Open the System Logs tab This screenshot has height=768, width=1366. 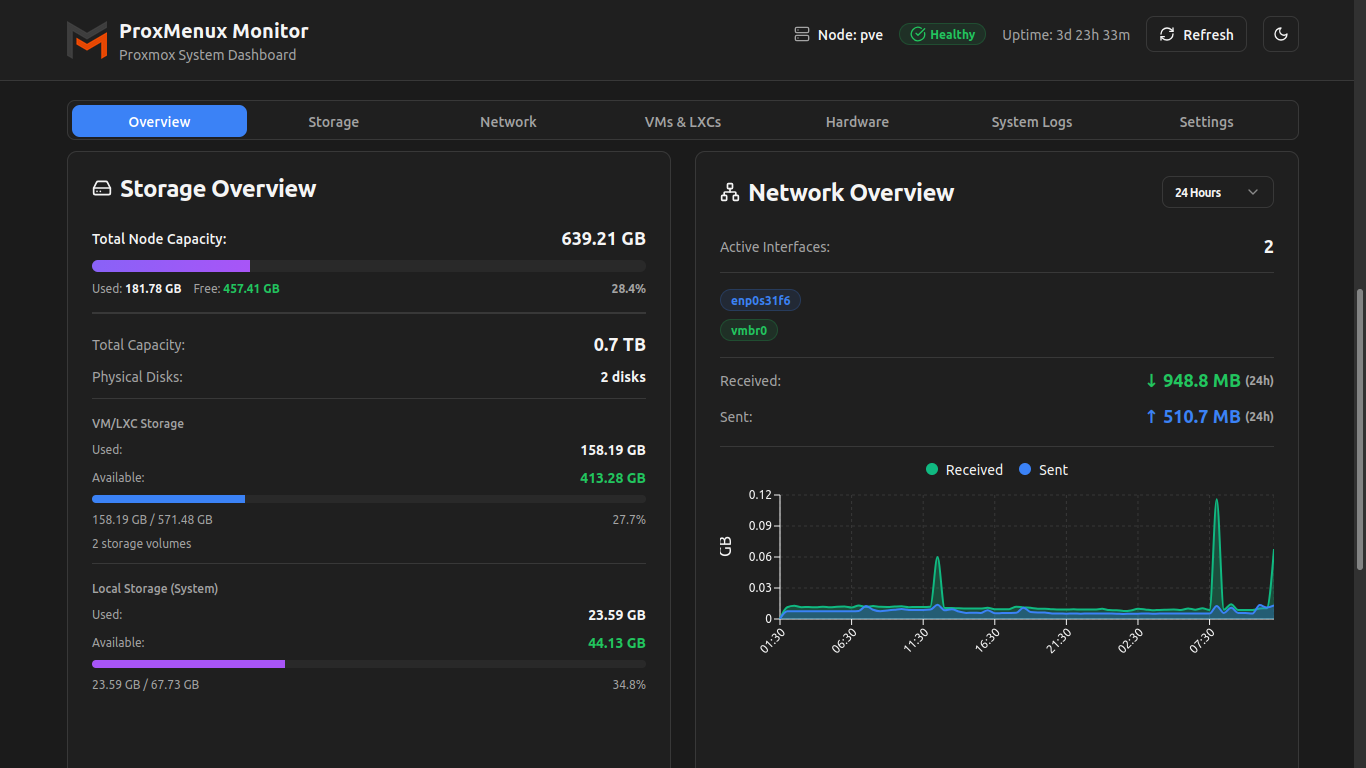[x=1031, y=122]
